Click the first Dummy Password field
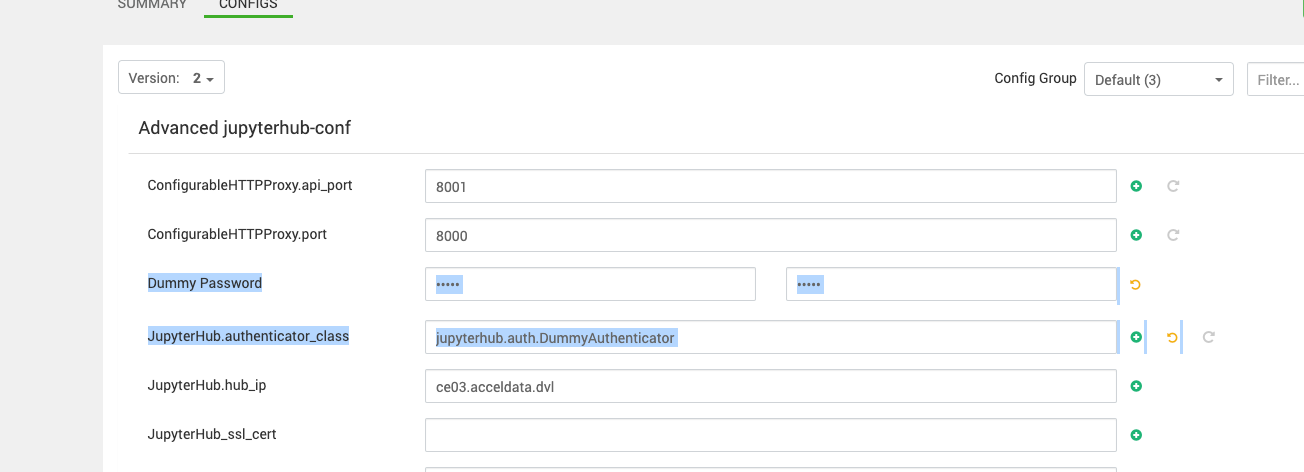 point(590,284)
